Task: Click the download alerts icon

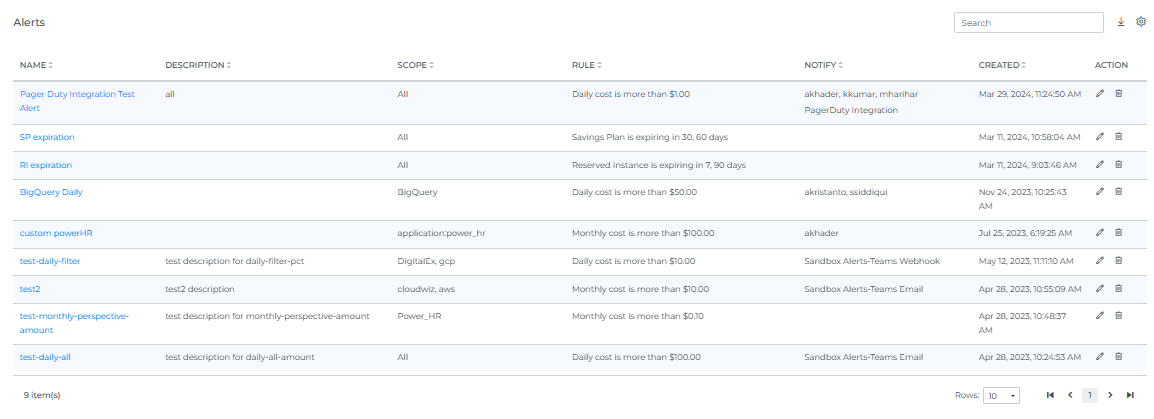Action: 1121,22
